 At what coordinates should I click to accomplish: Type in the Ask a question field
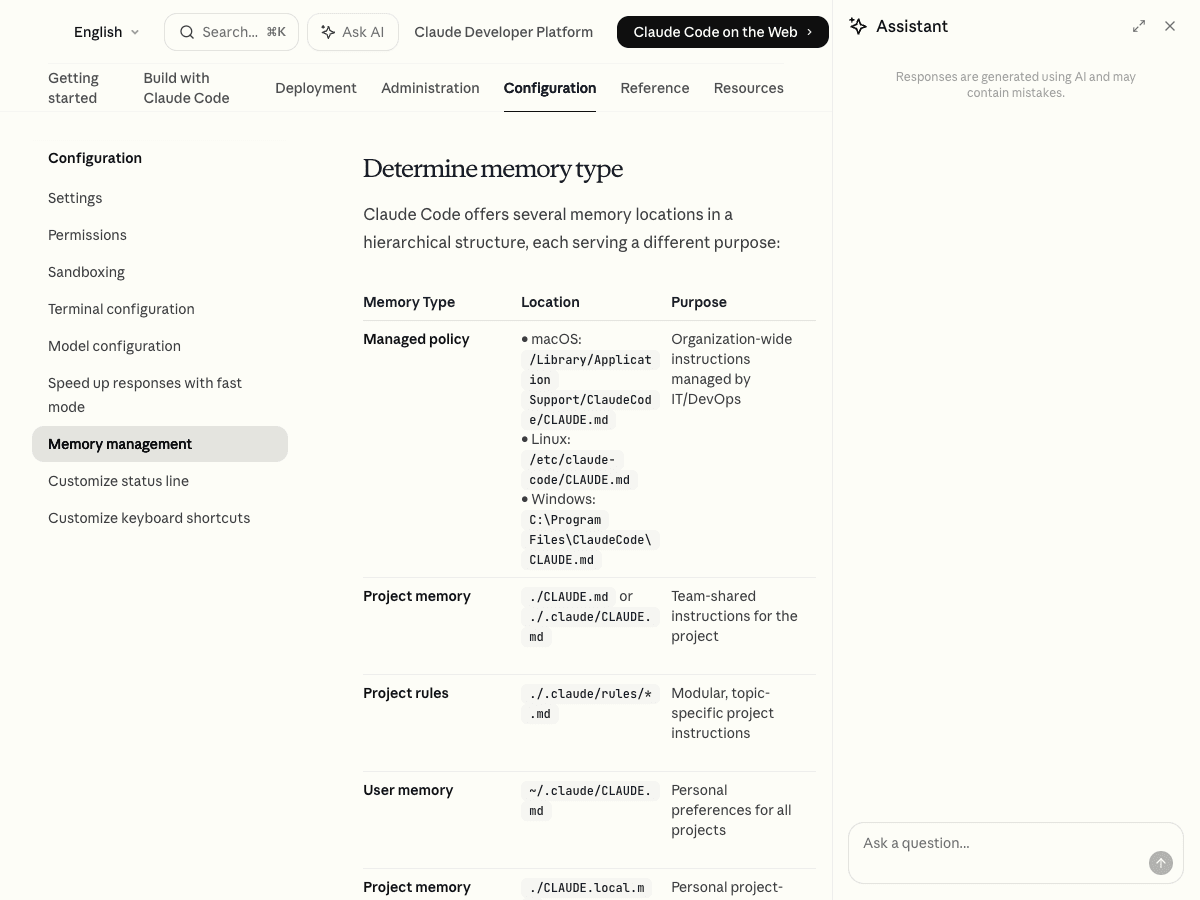tap(1000, 844)
